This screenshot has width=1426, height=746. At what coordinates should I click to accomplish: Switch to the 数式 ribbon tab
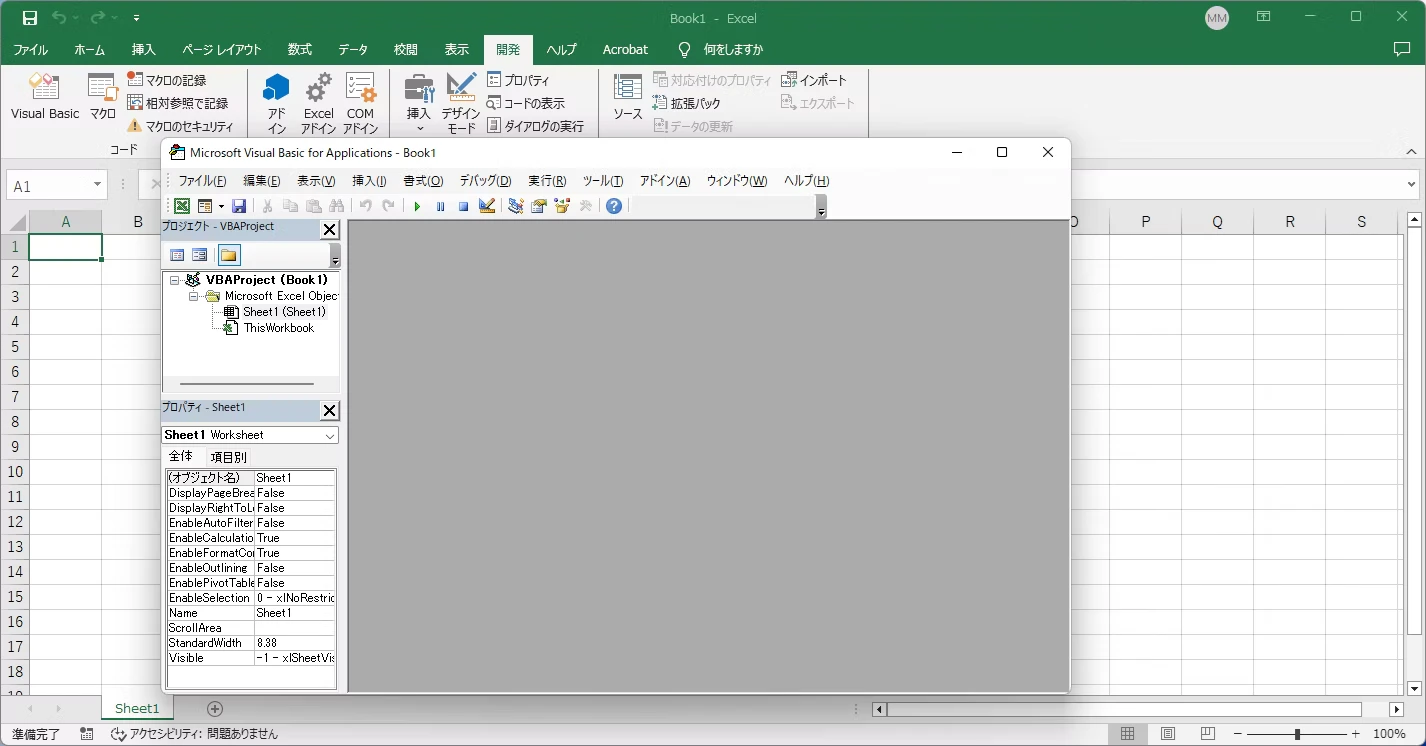[x=300, y=49]
